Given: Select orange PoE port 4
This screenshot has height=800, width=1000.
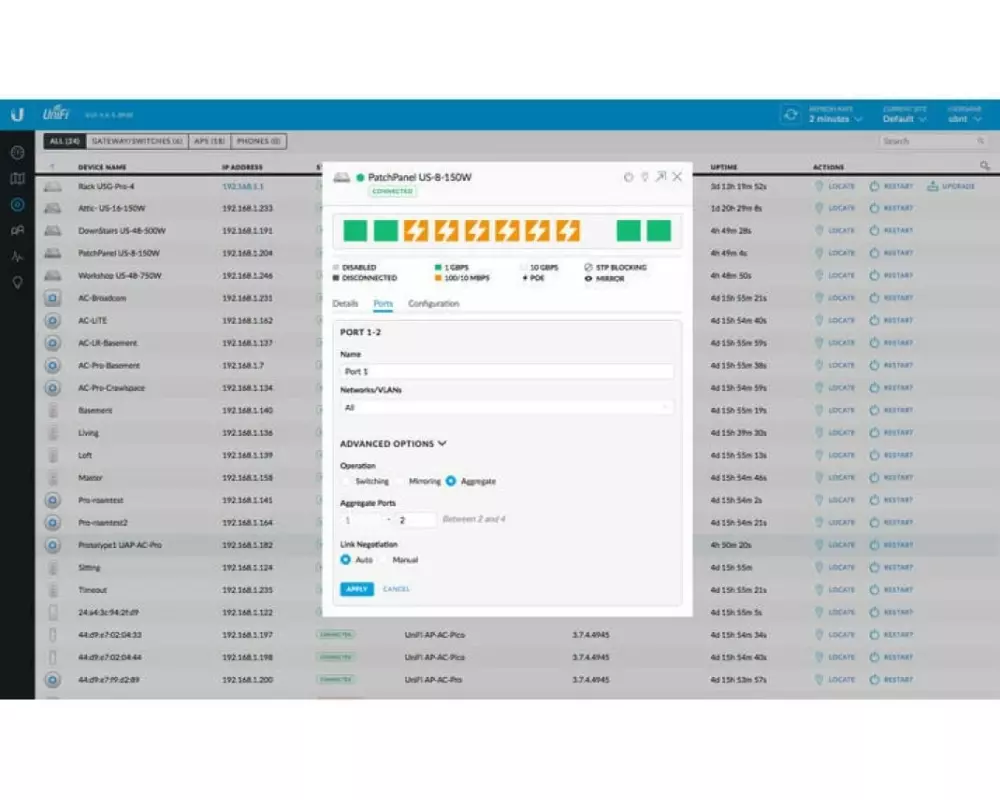Looking at the screenshot, I should click(446, 230).
